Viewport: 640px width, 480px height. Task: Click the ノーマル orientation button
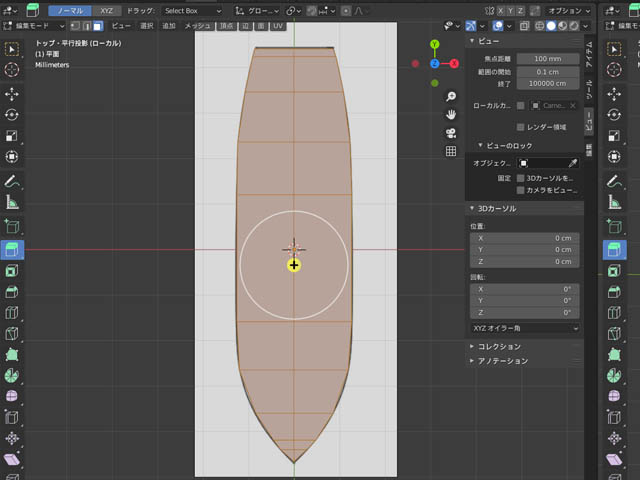(71, 10)
